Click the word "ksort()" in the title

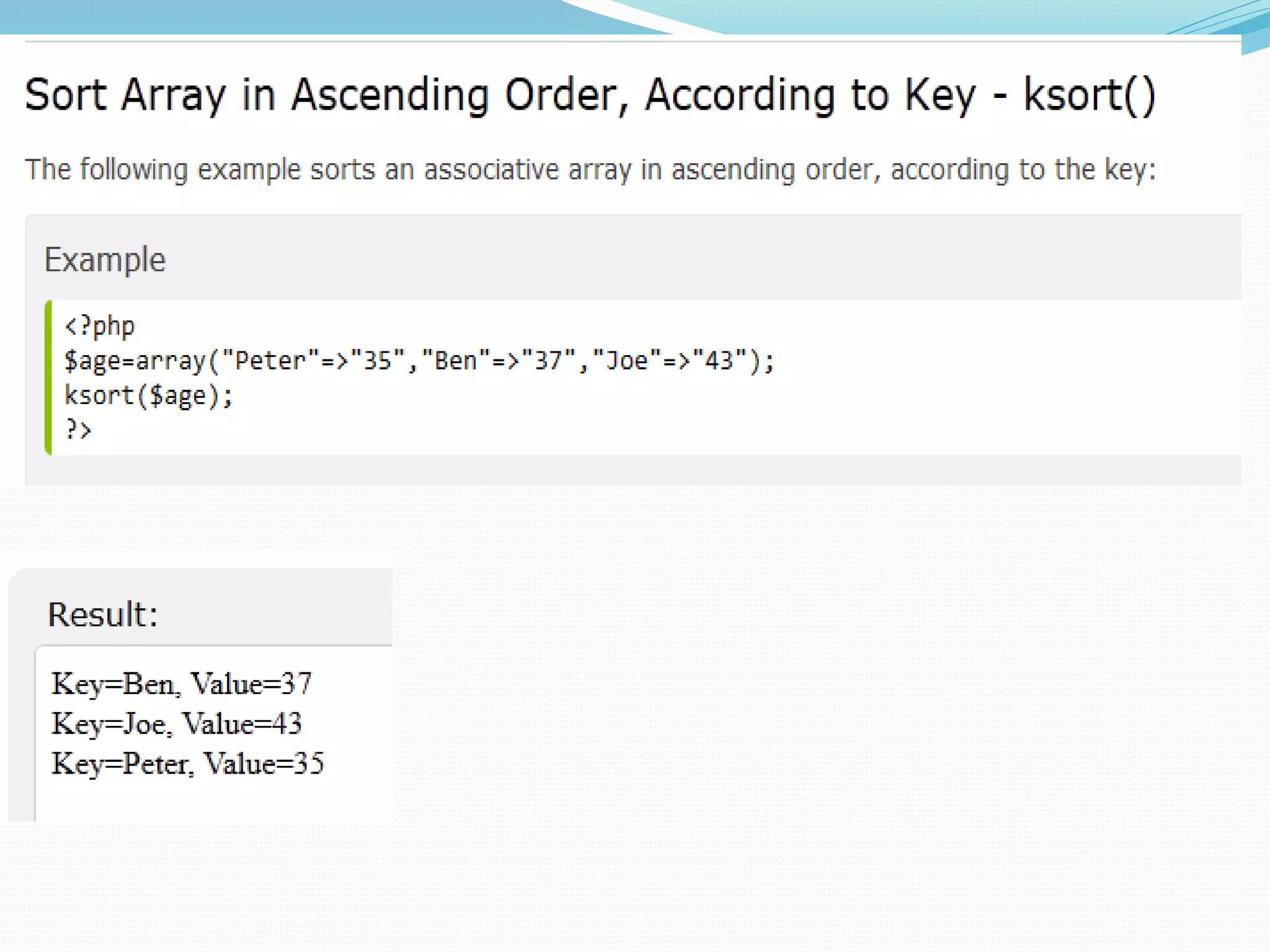1089,95
